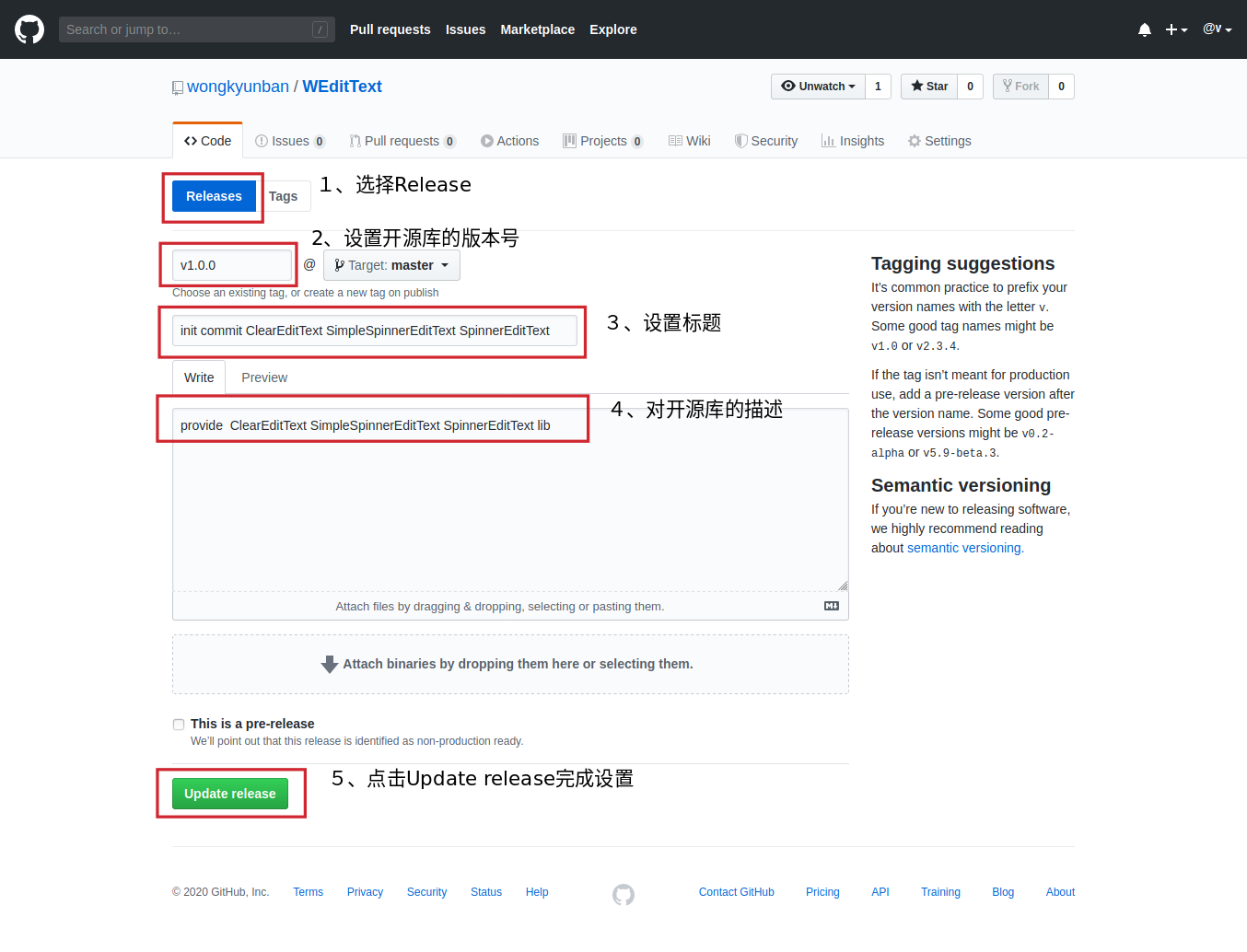This screenshot has height=952, width=1247.
Task: Open the Blog footer link
Action: 1003,892
